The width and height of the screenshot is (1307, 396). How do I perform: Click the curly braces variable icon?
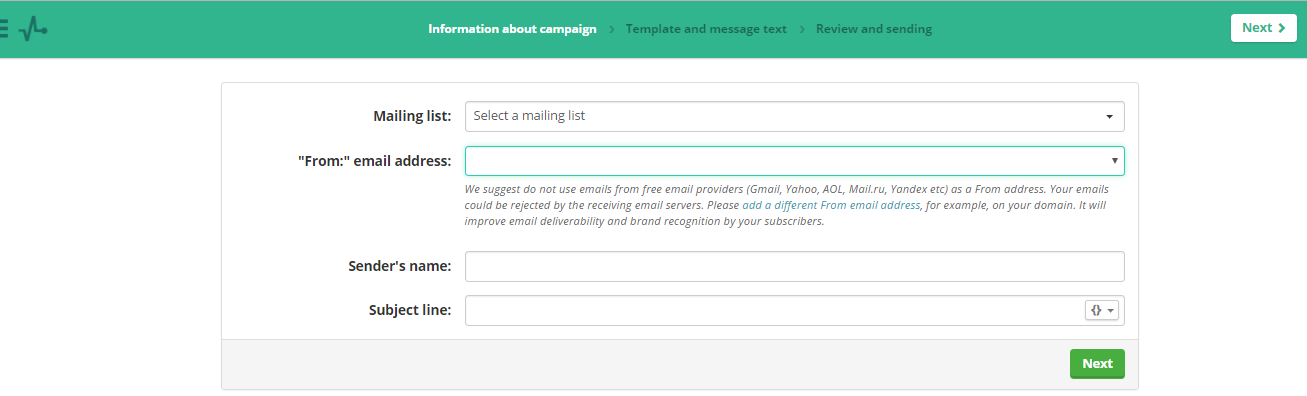1096,310
